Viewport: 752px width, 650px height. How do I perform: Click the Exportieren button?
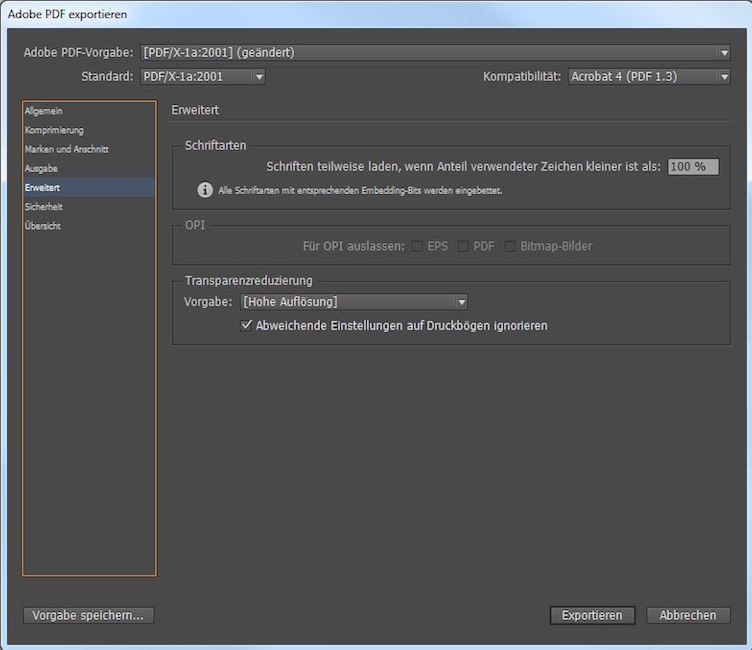(x=592, y=615)
